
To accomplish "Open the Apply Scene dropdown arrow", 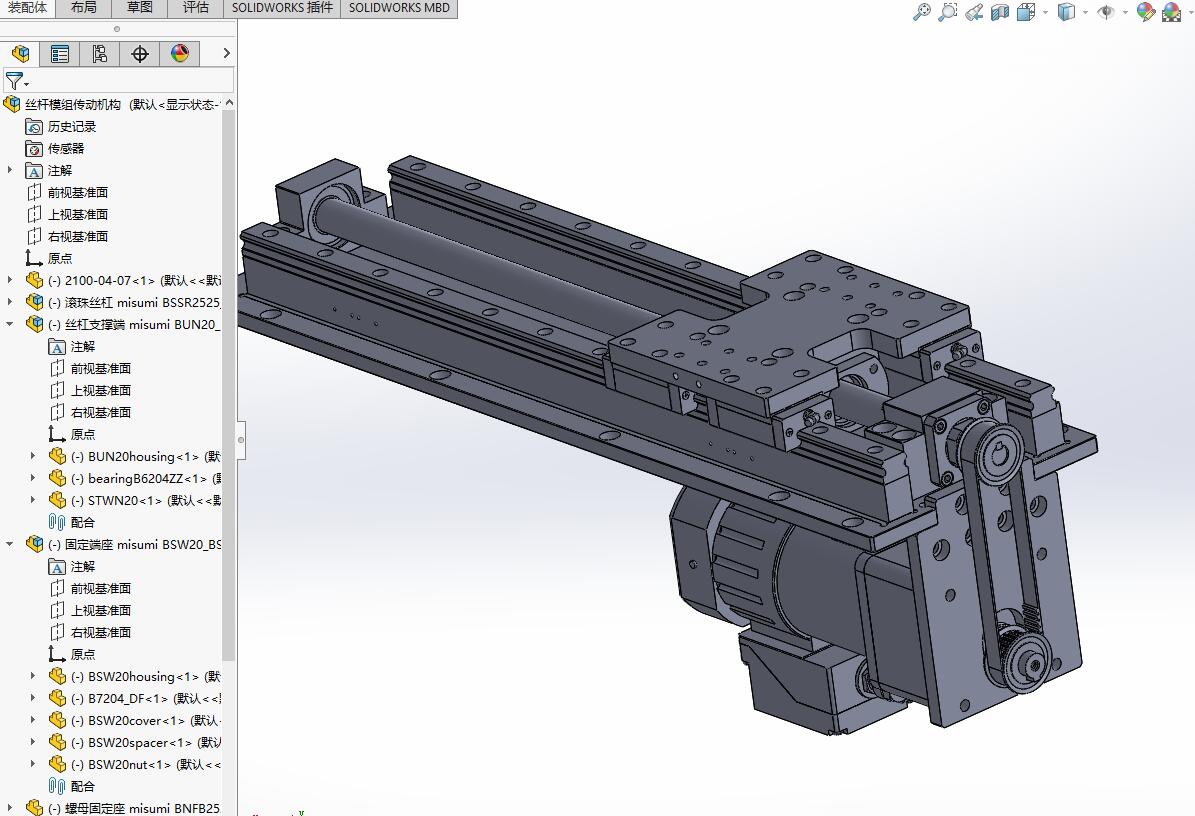I will coord(1190,12).
